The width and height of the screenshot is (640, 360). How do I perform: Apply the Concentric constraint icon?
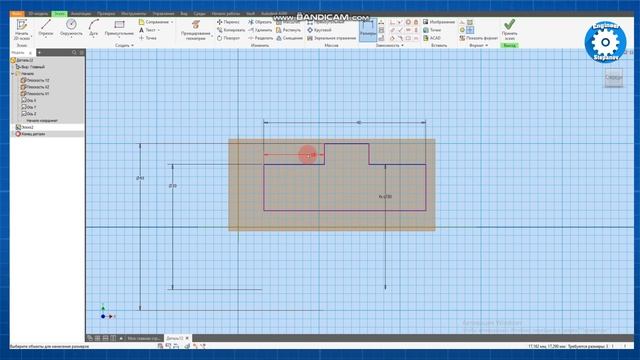[x=408, y=22]
